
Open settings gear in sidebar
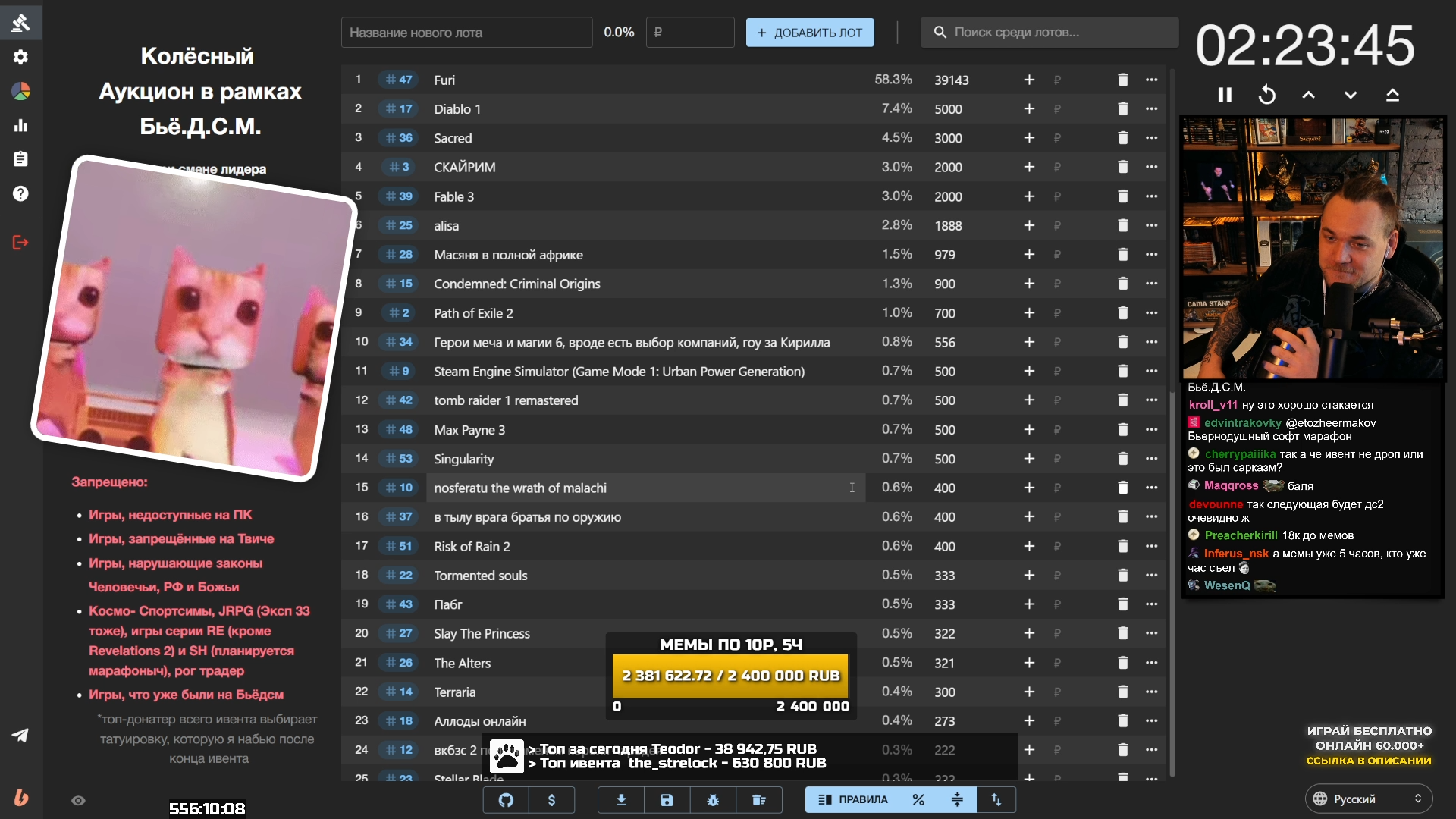click(x=20, y=57)
